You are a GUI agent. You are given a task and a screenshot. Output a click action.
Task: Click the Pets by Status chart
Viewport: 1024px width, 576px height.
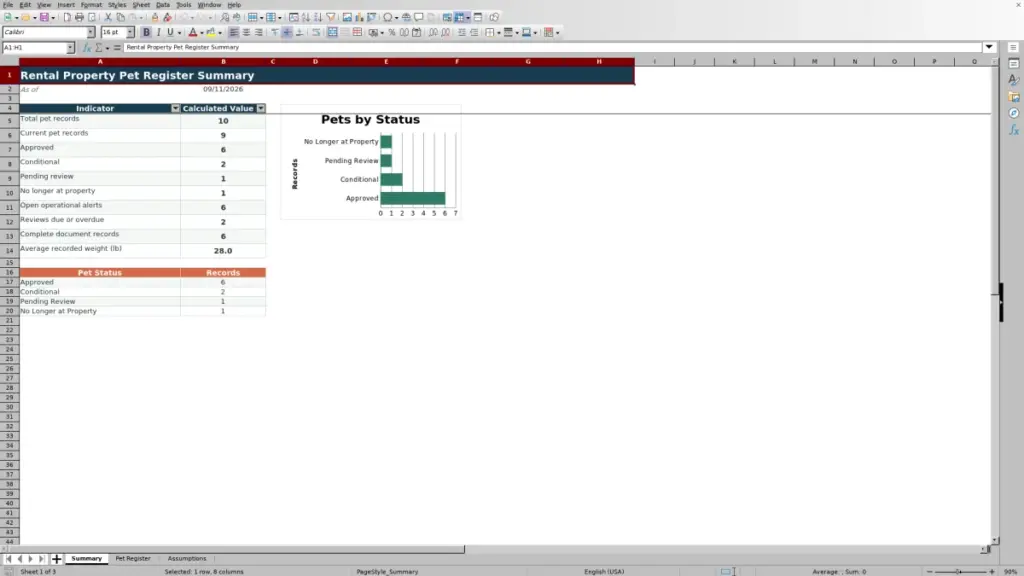[x=371, y=162]
